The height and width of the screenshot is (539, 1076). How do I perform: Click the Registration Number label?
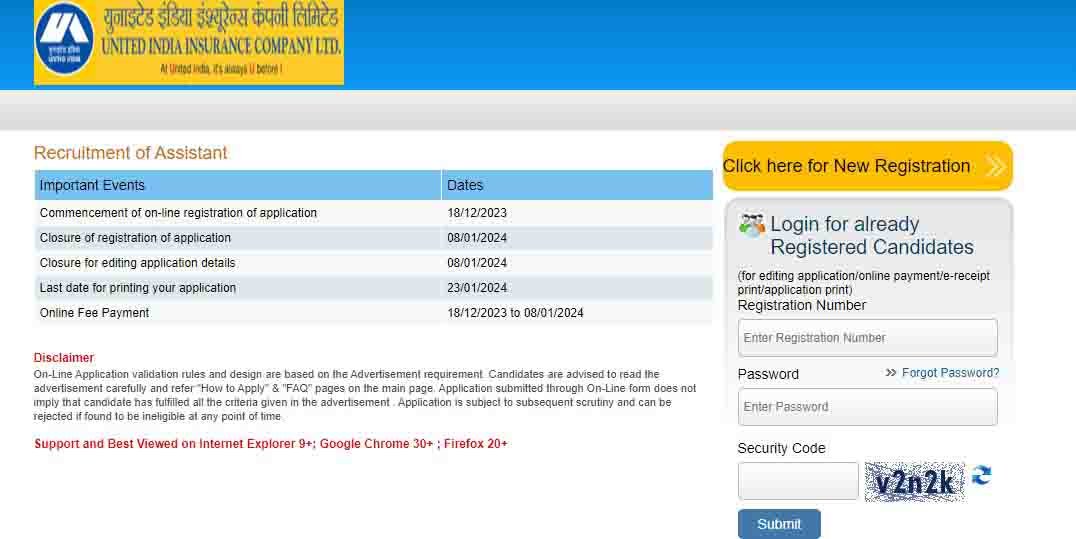pyautogui.click(x=802, y=306)
